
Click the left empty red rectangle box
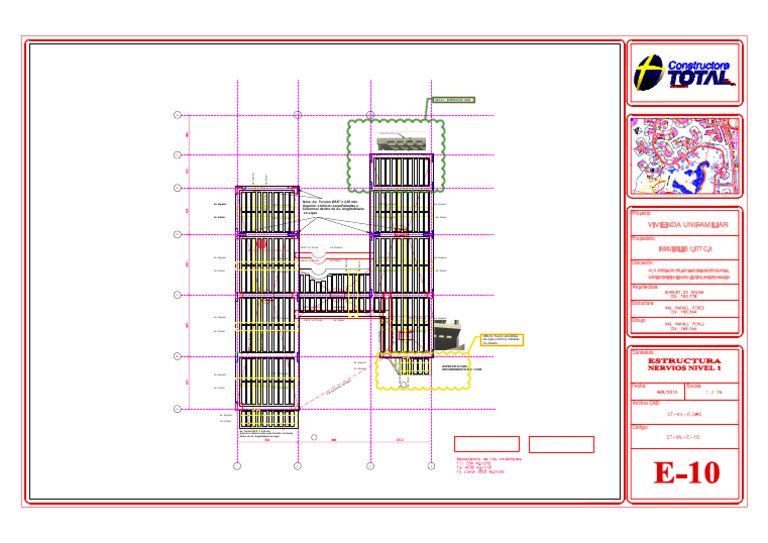tap(487, 444)
